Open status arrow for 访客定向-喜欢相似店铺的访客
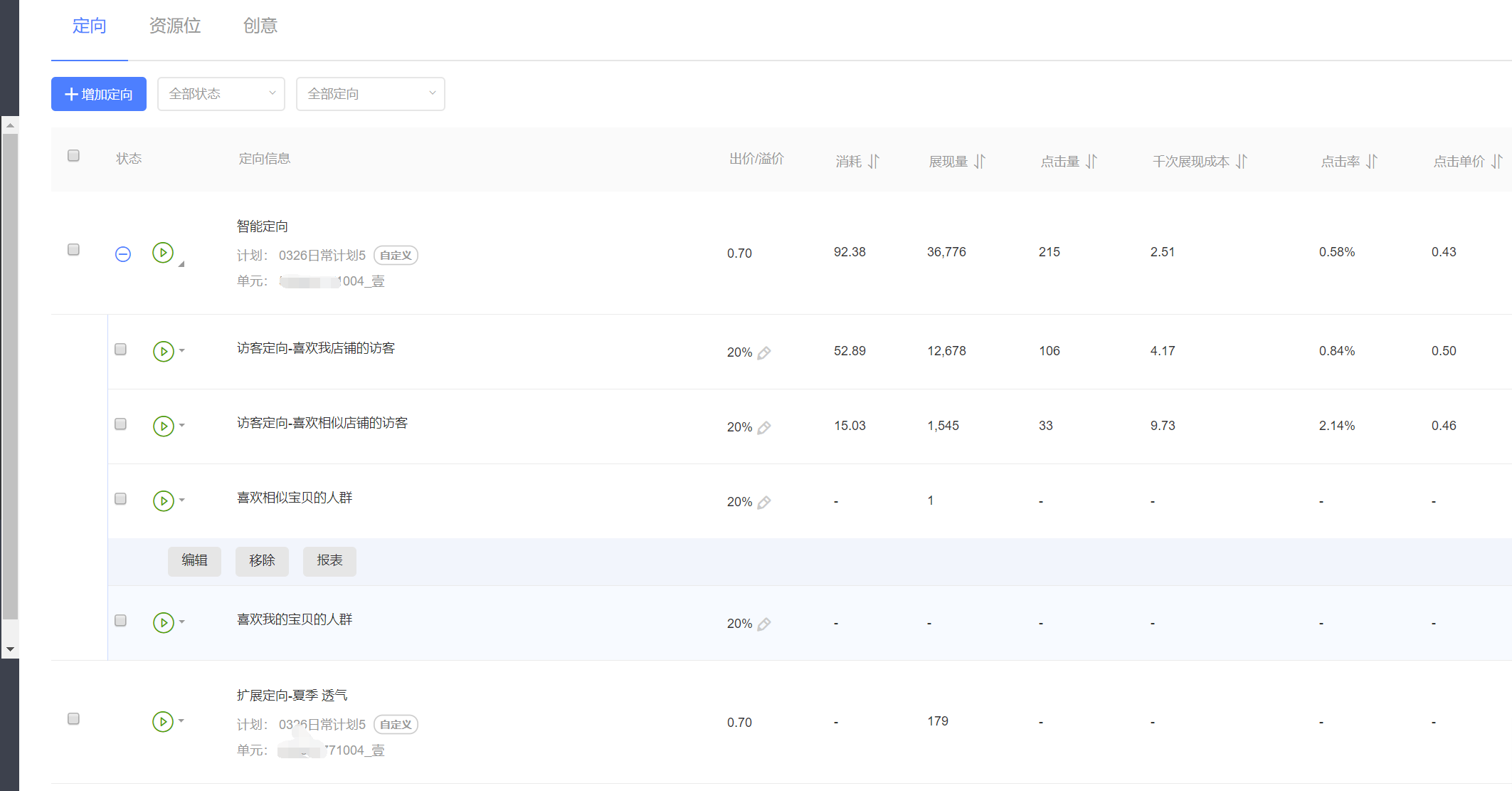 (182, 425)
